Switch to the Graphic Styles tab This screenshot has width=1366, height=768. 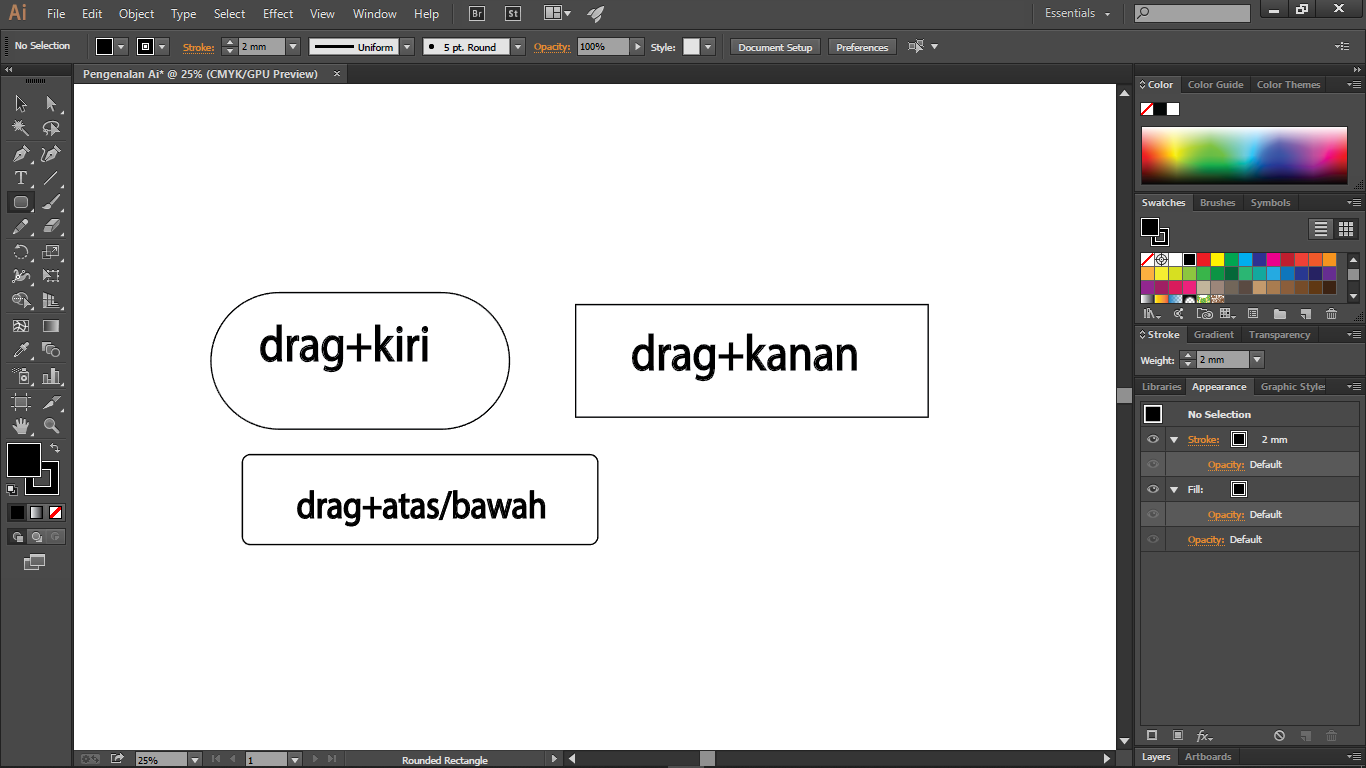tap(1292, 387)
